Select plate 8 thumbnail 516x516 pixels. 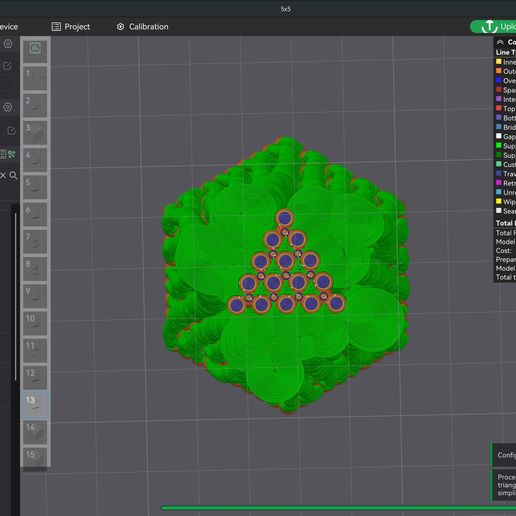[x=35, y=269]
